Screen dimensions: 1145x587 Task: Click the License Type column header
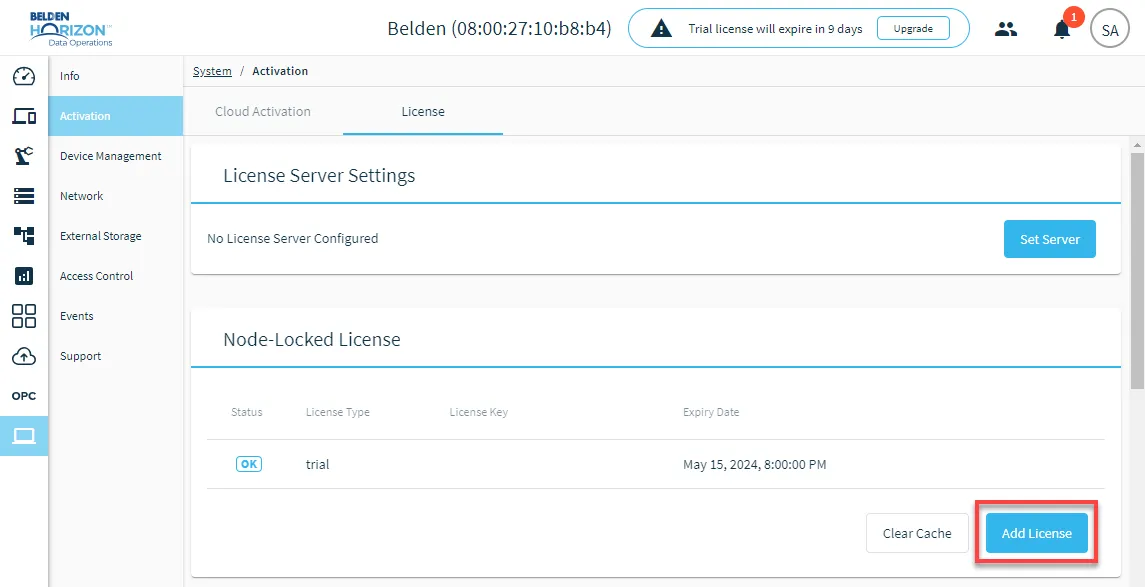[x=337, y=412]
